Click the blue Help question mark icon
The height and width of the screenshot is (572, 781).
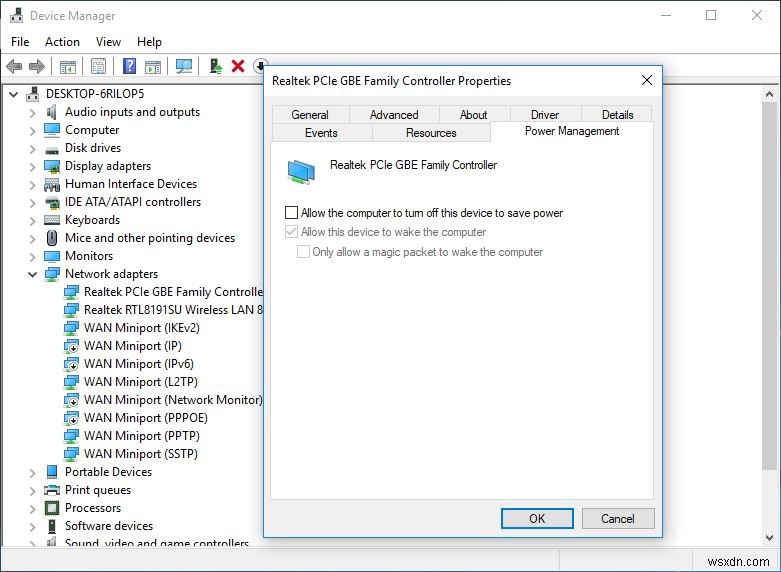pos(130,66)
